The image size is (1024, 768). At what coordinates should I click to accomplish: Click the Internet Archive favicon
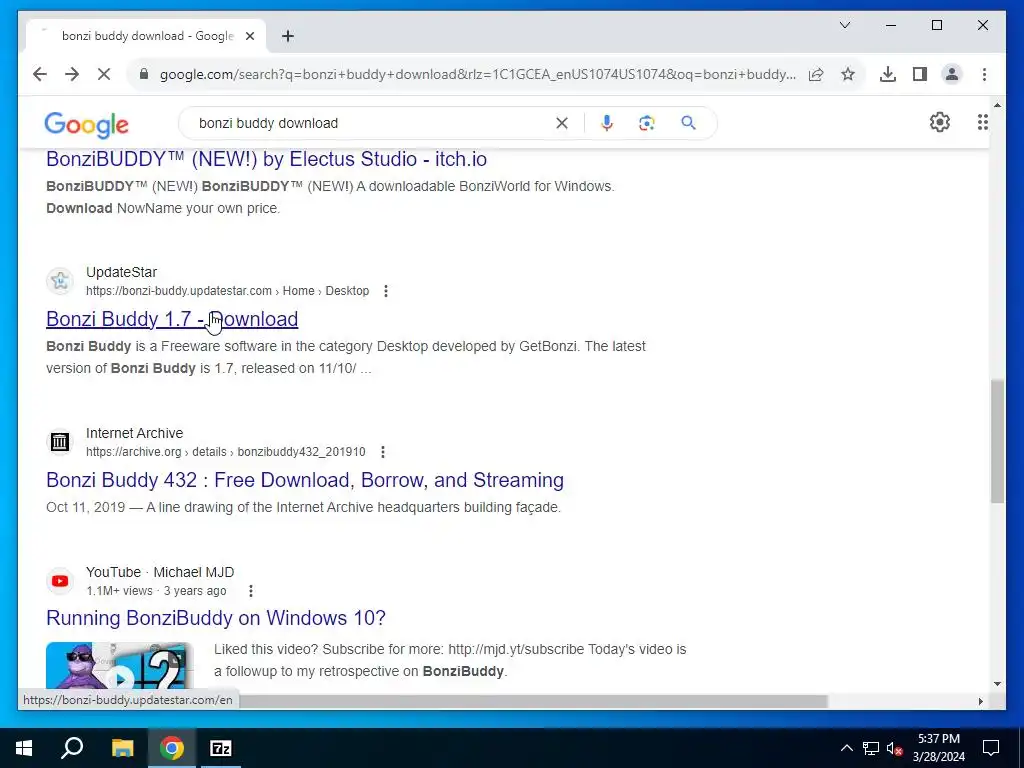(x=60, y=442)
